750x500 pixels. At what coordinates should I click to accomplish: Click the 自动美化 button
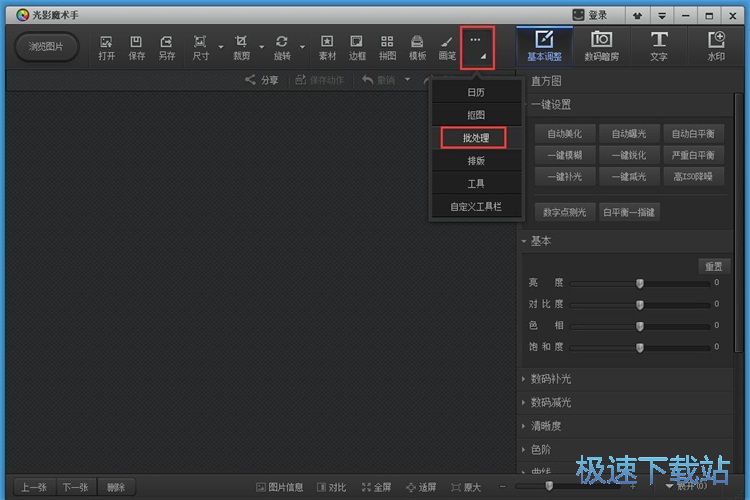[565, 134]
